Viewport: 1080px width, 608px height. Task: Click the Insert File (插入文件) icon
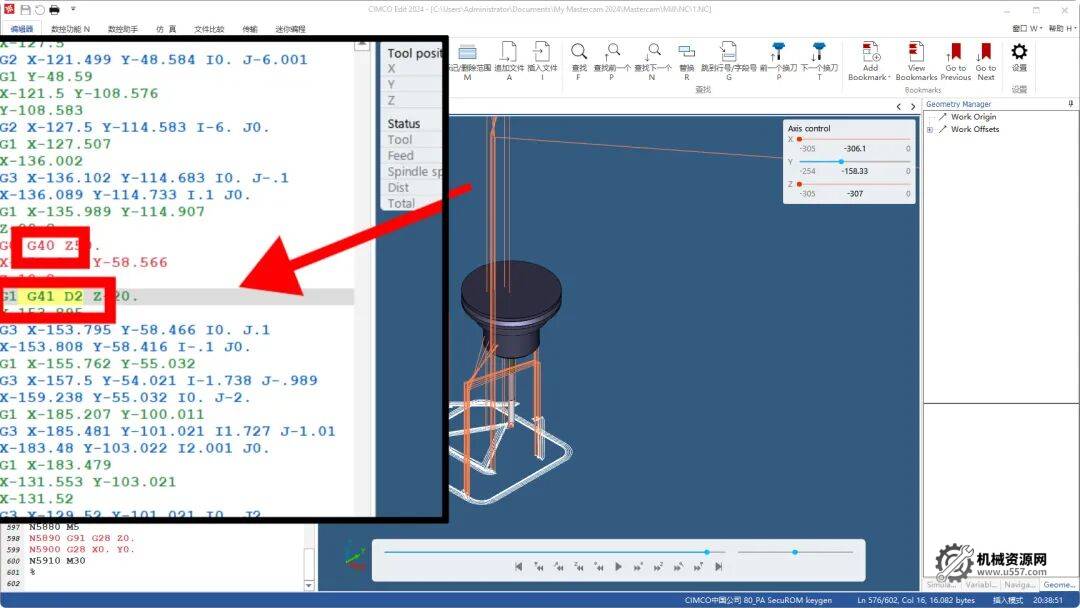tap(541, 54)
